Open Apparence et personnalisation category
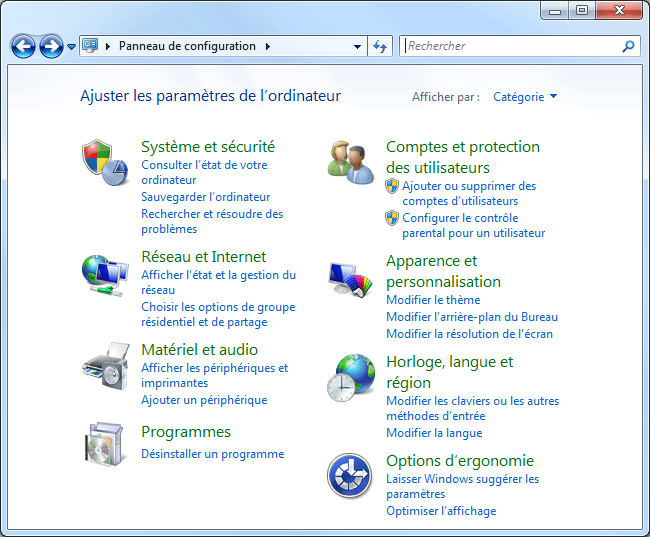Viewport: 650px width, 537px height. point(444,271)
